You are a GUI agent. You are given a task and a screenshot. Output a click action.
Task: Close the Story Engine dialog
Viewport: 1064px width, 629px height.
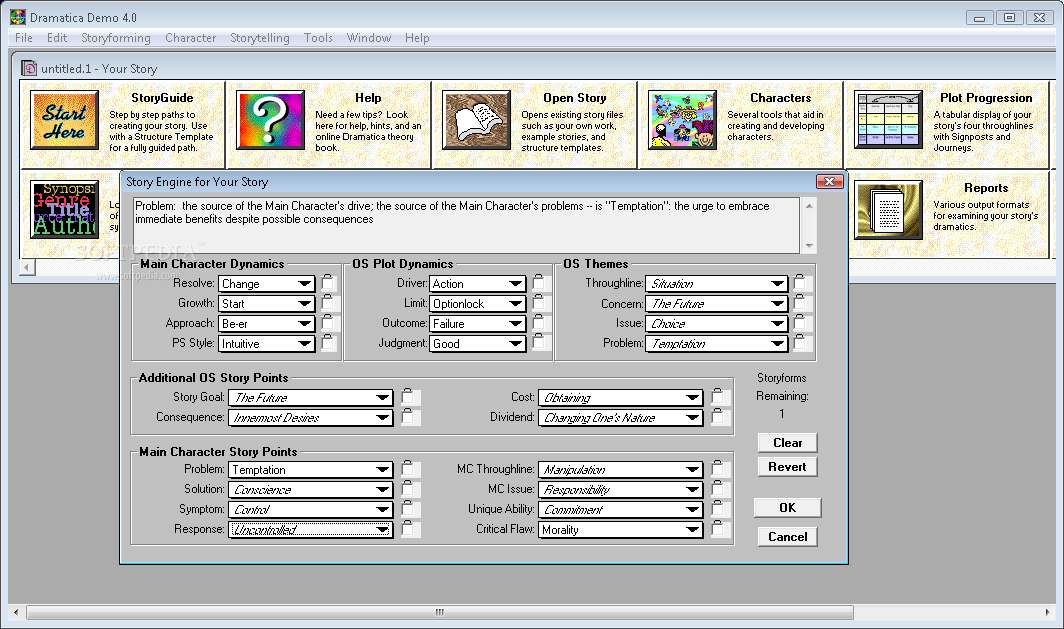click(x=830, y=181)
